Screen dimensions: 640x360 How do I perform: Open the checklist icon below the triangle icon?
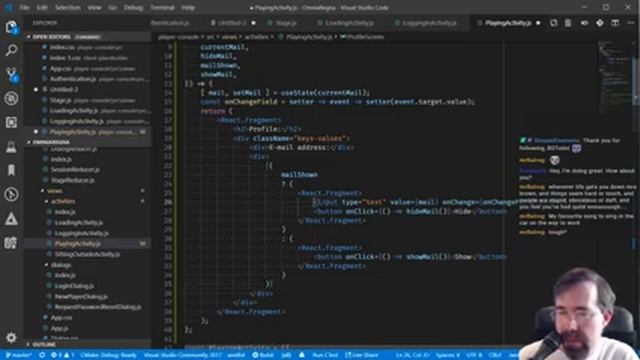pyautogui.click(x=11, y=243)
